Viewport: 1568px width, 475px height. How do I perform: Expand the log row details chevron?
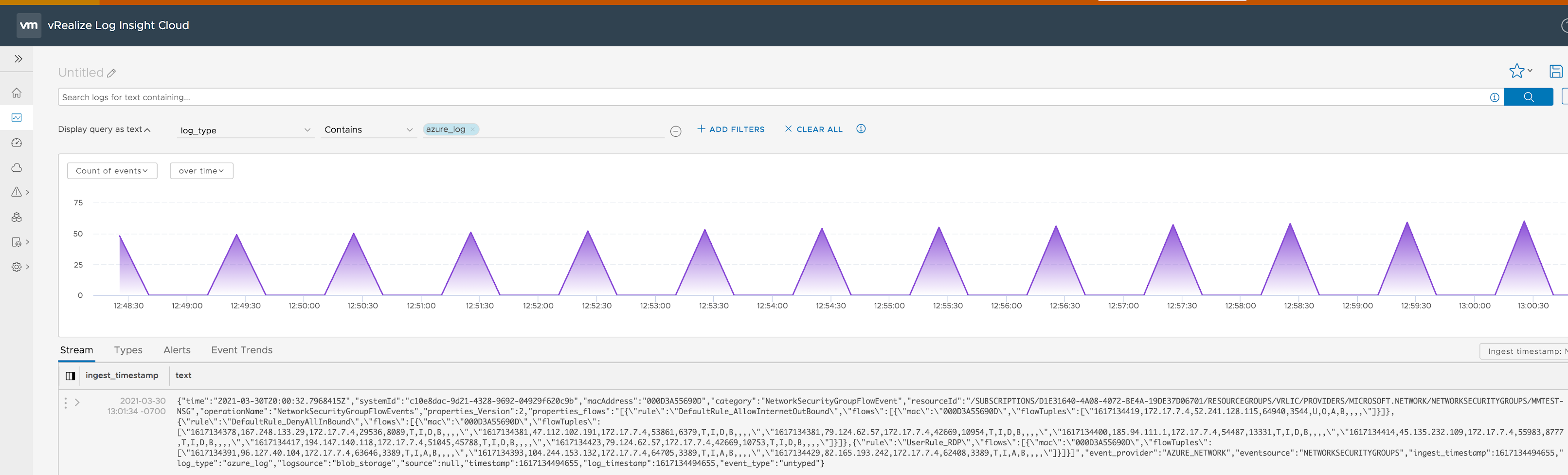coord(77,402)
